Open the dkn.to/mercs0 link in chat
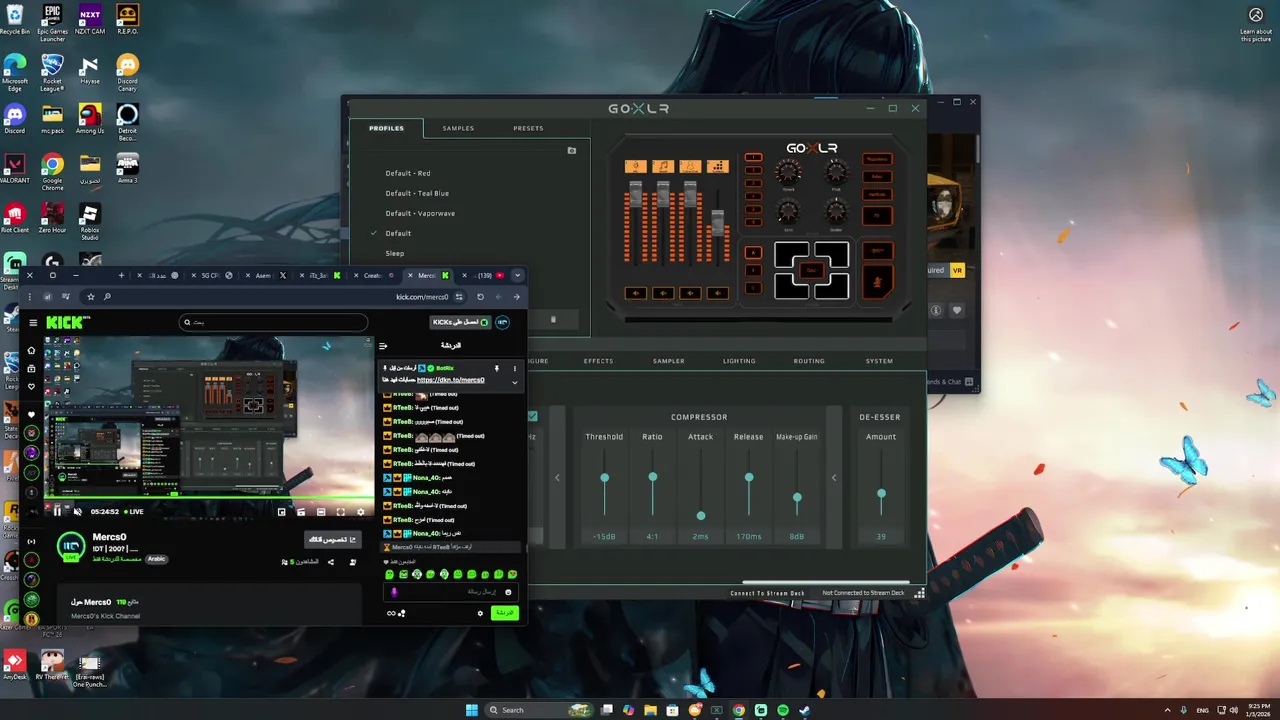The height and width of the screenshot is (720, 1280). [451, 380]
